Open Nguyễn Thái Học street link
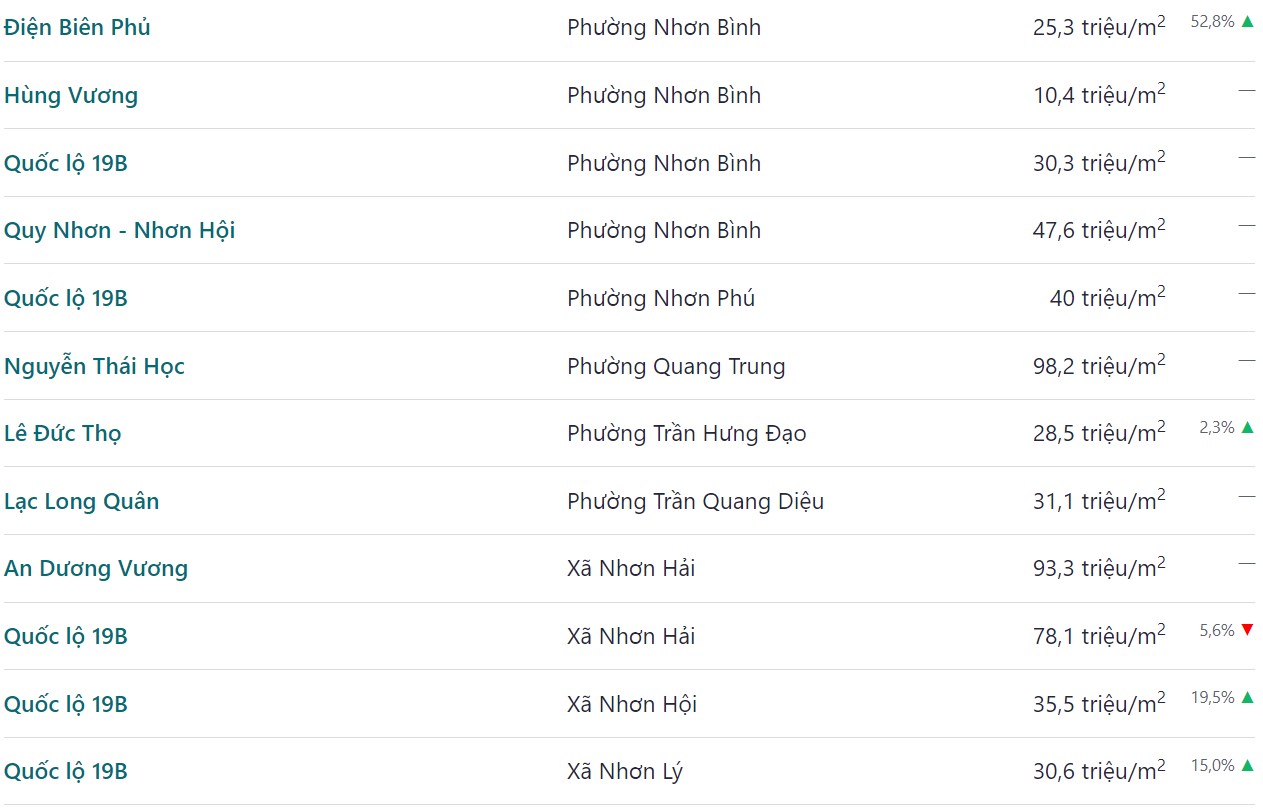 (x=94, y=366)
